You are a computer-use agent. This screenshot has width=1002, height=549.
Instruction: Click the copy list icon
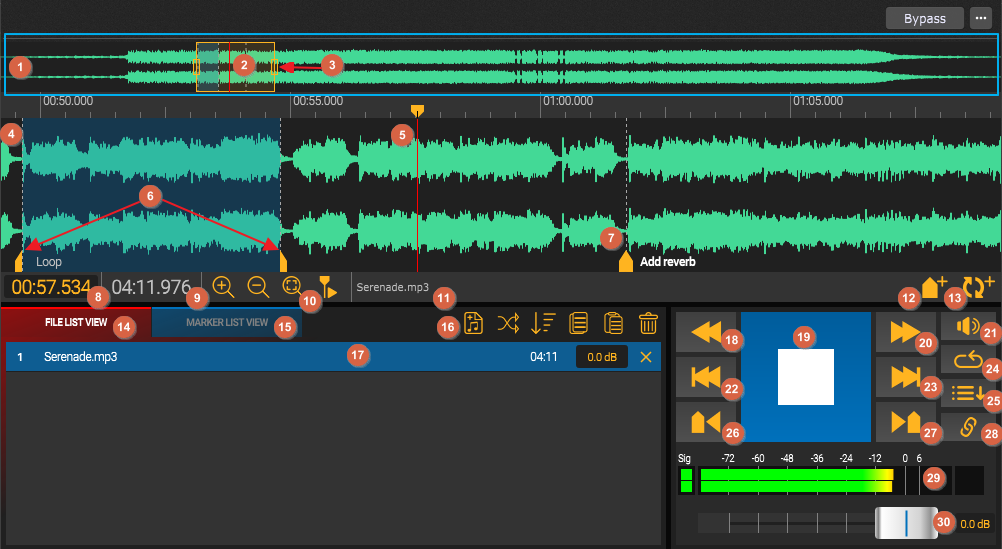[578, 323]
